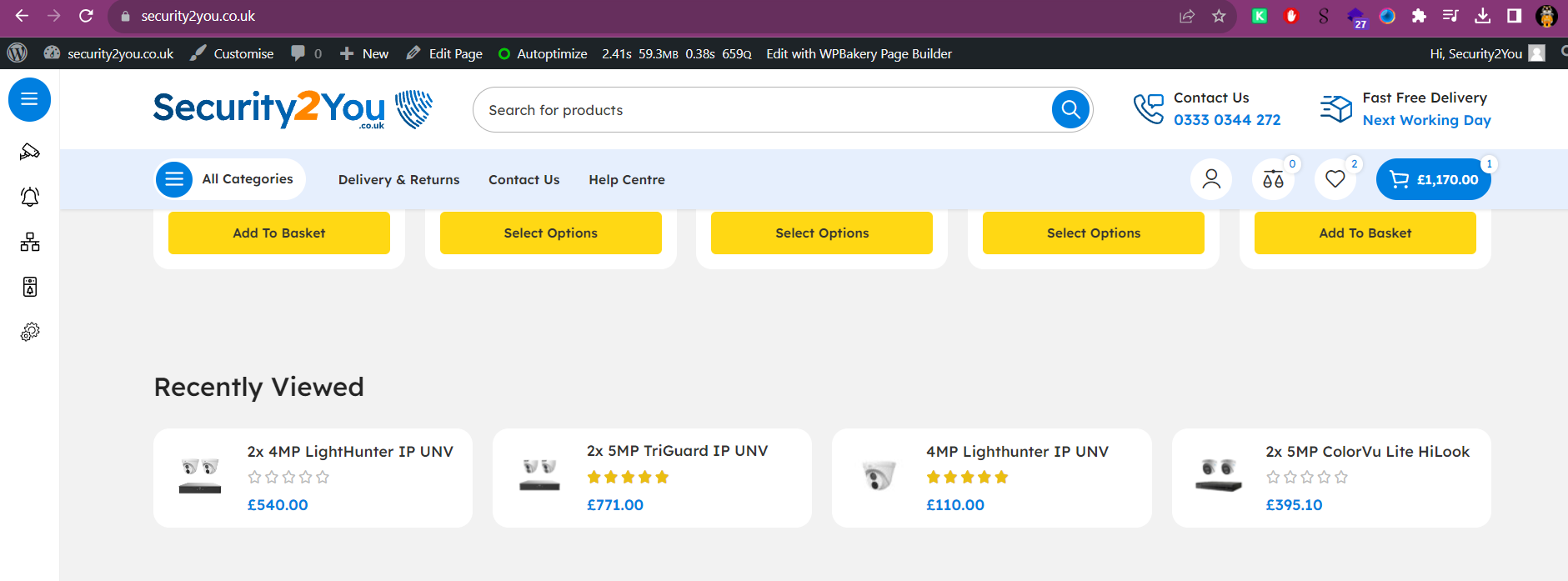Screen dimensions: 1568x581
Task: Open the basket showing £1,170.00
Action: point(1434,179)
